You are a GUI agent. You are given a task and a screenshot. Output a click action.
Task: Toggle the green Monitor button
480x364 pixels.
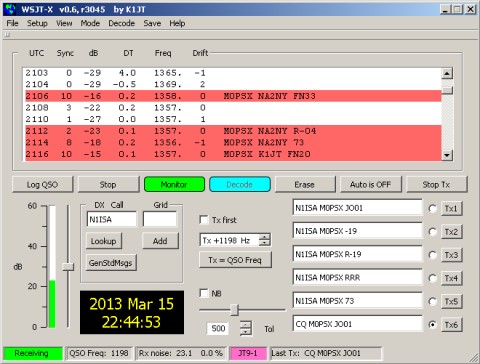tap(174, 185)
